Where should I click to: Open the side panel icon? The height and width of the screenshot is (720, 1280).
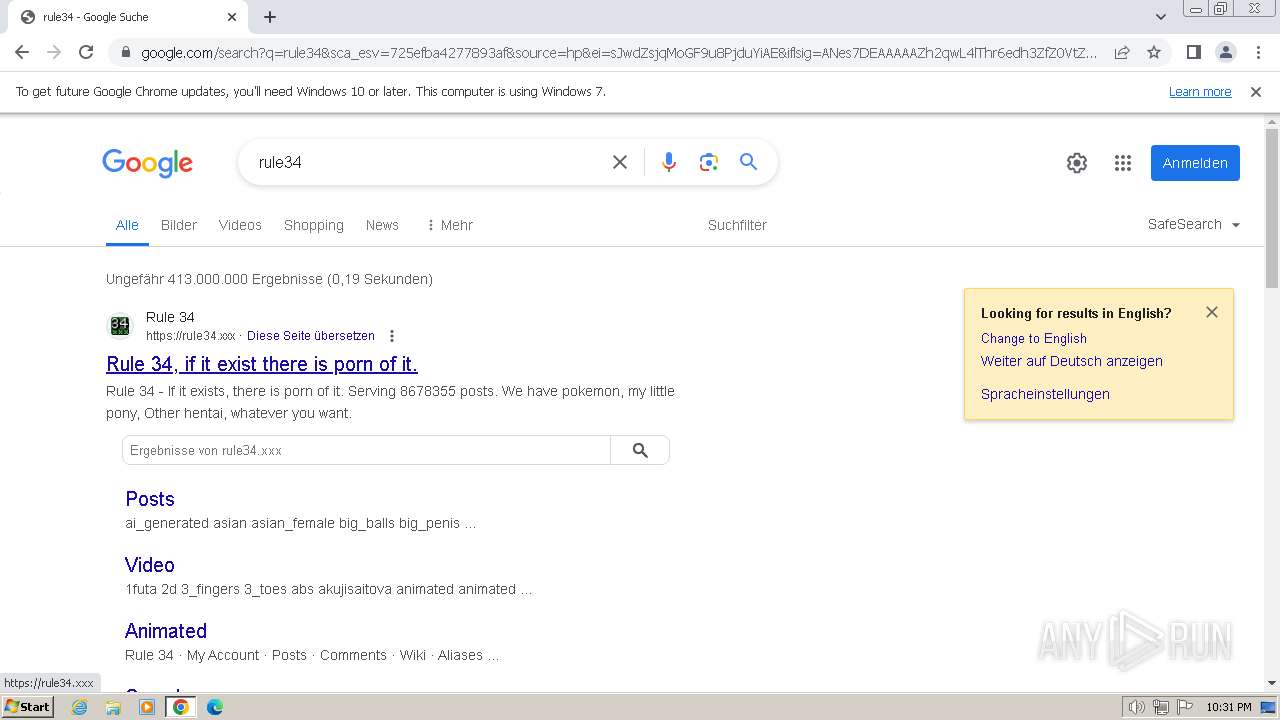tap(1193, 52)
